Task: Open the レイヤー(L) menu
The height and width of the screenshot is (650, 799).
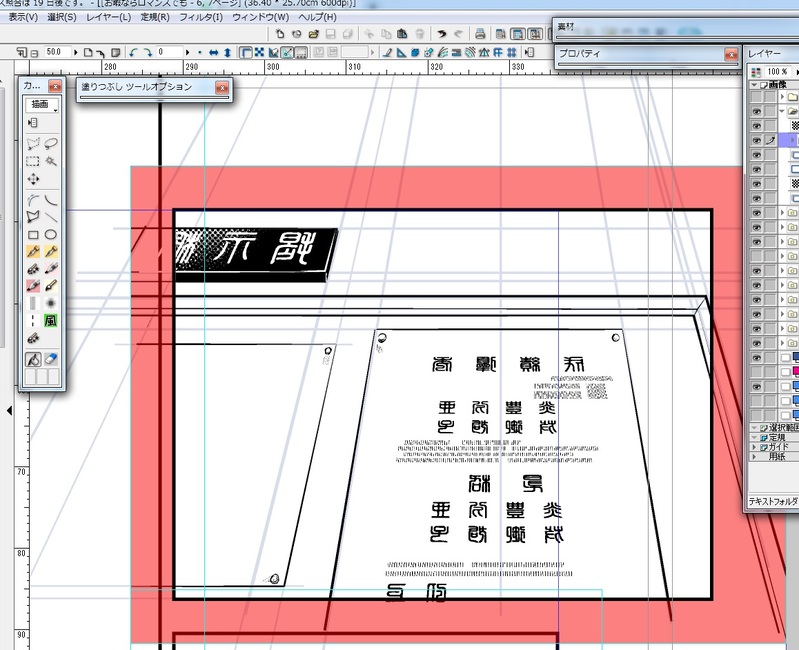Action: 109,17
